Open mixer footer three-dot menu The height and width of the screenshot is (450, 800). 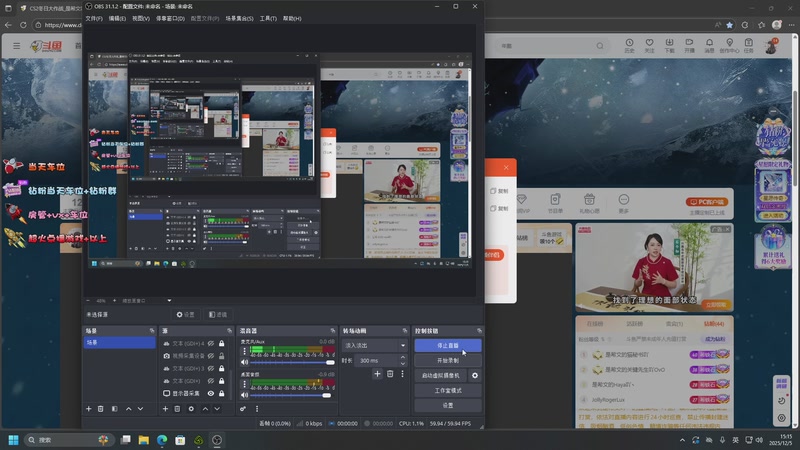pyautogui.click(x=257, y=409)
